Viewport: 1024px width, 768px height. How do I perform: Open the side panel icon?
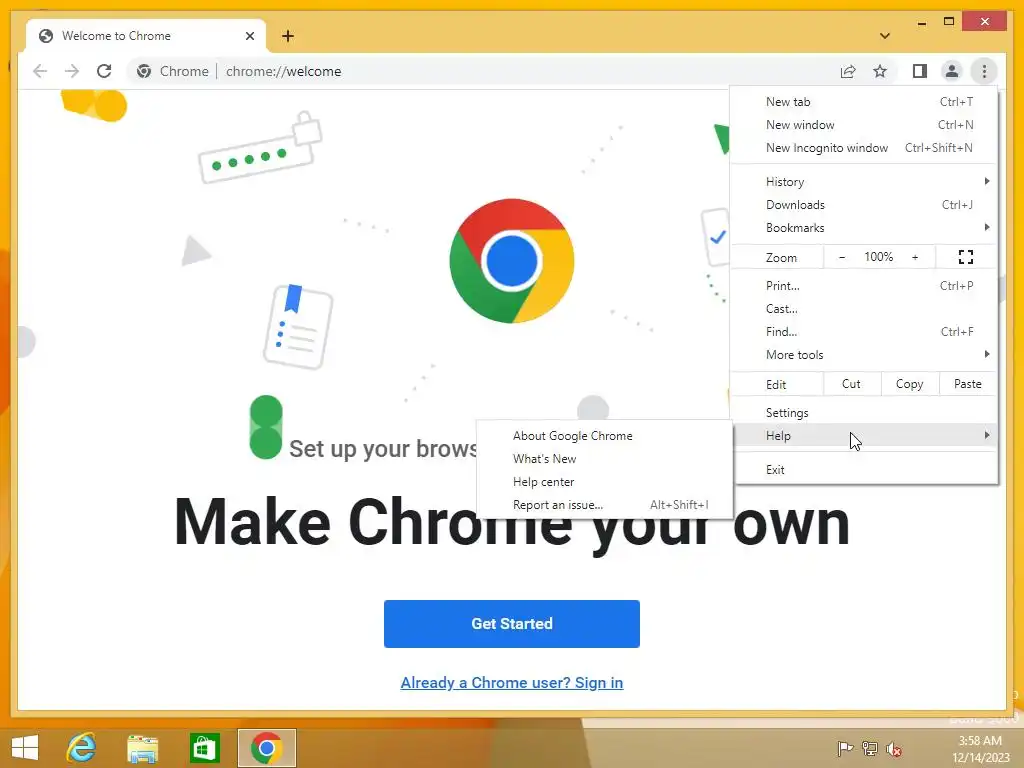tap(920, 71)
